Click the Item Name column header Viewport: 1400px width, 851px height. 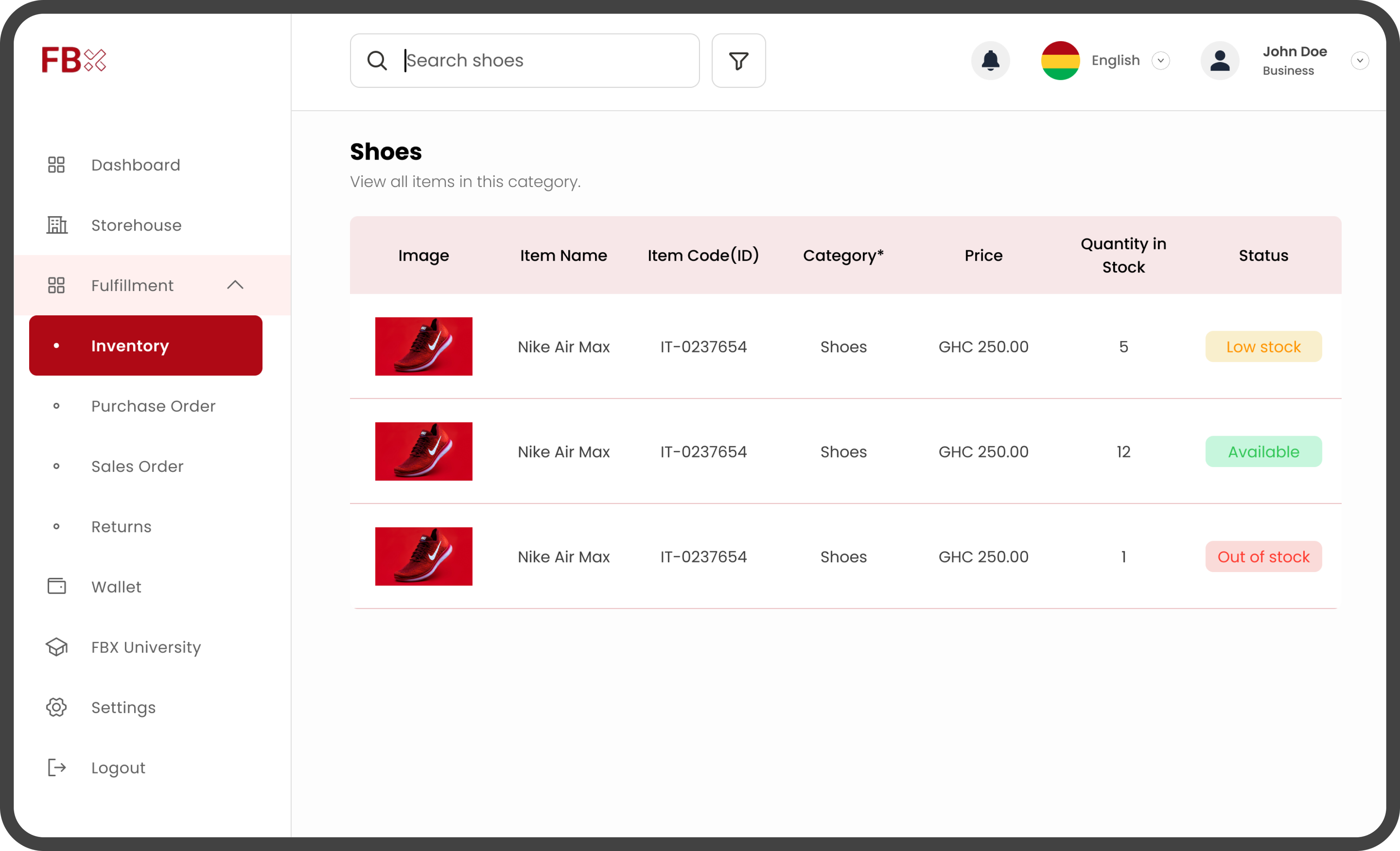[x=563, y=255]
